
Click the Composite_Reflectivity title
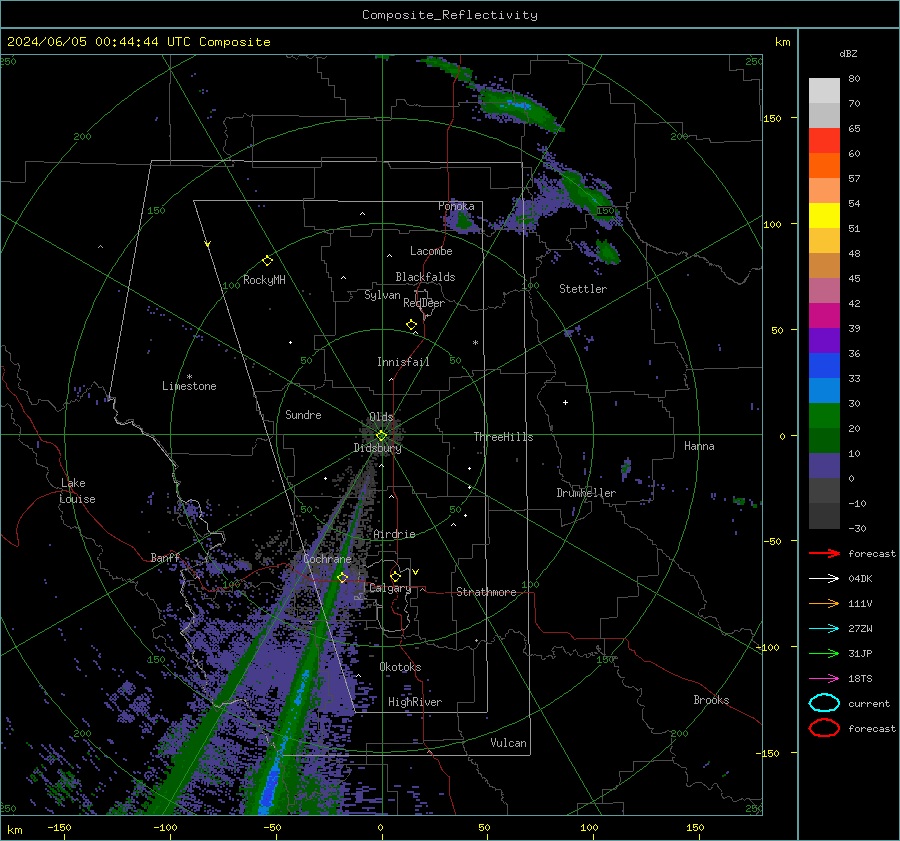coord(449,15)
